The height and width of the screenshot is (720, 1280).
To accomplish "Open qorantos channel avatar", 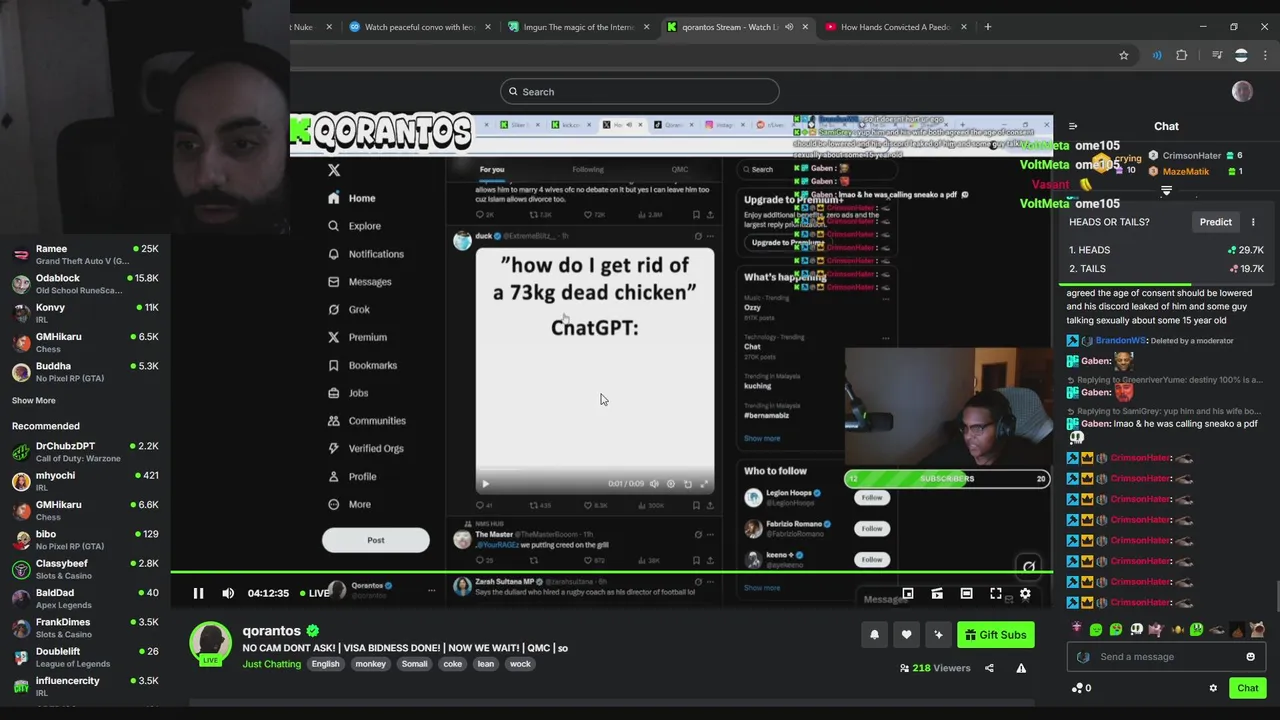I will pos(211,643).
